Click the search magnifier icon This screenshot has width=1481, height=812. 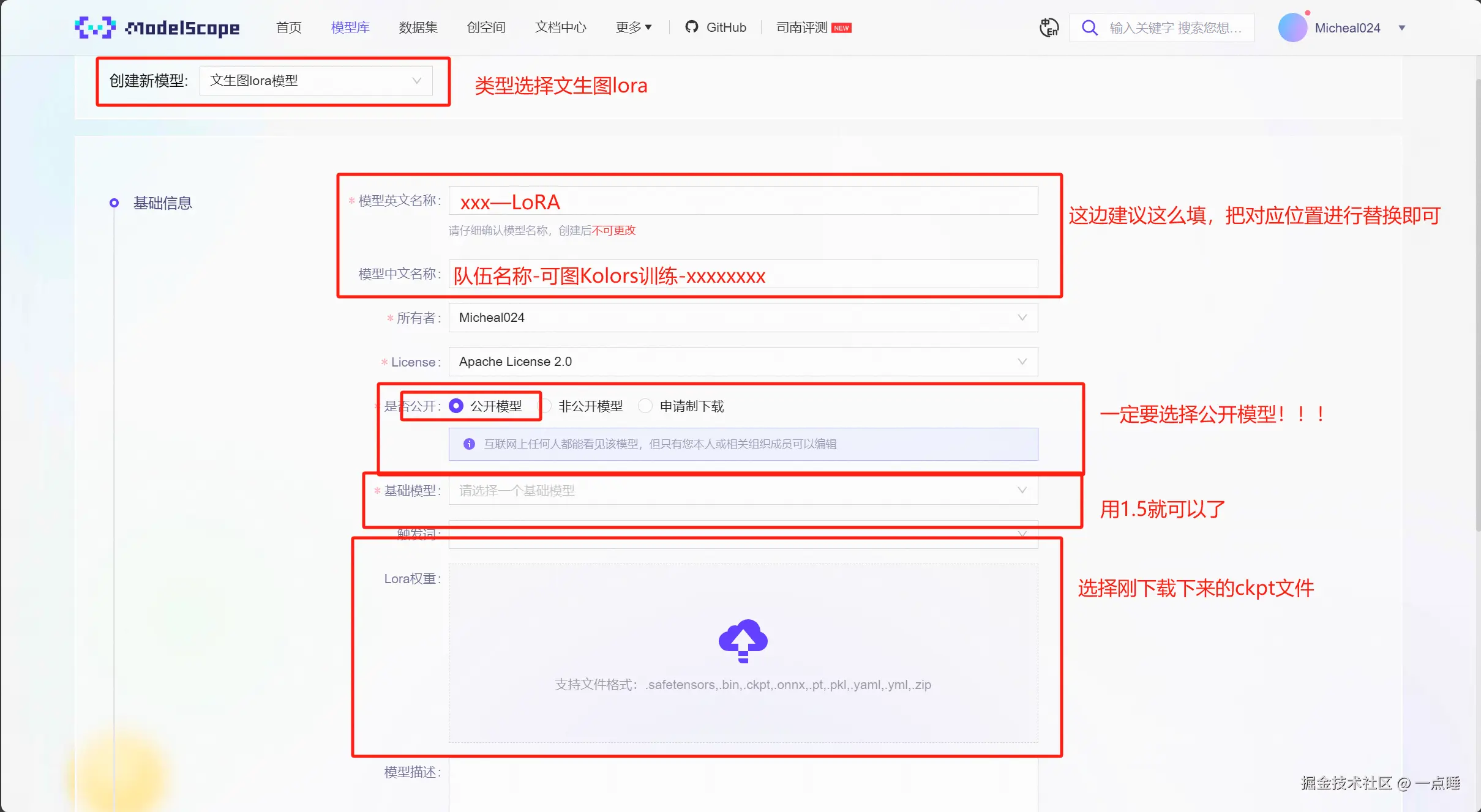point(1090,27)
